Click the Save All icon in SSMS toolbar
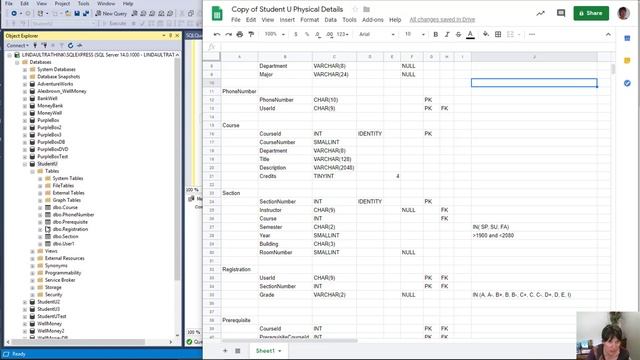 point(86,13)
